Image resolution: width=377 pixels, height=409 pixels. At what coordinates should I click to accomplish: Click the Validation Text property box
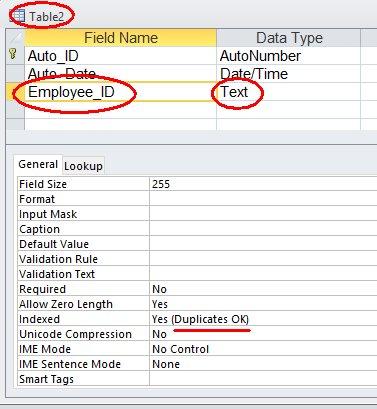point(263,274)
